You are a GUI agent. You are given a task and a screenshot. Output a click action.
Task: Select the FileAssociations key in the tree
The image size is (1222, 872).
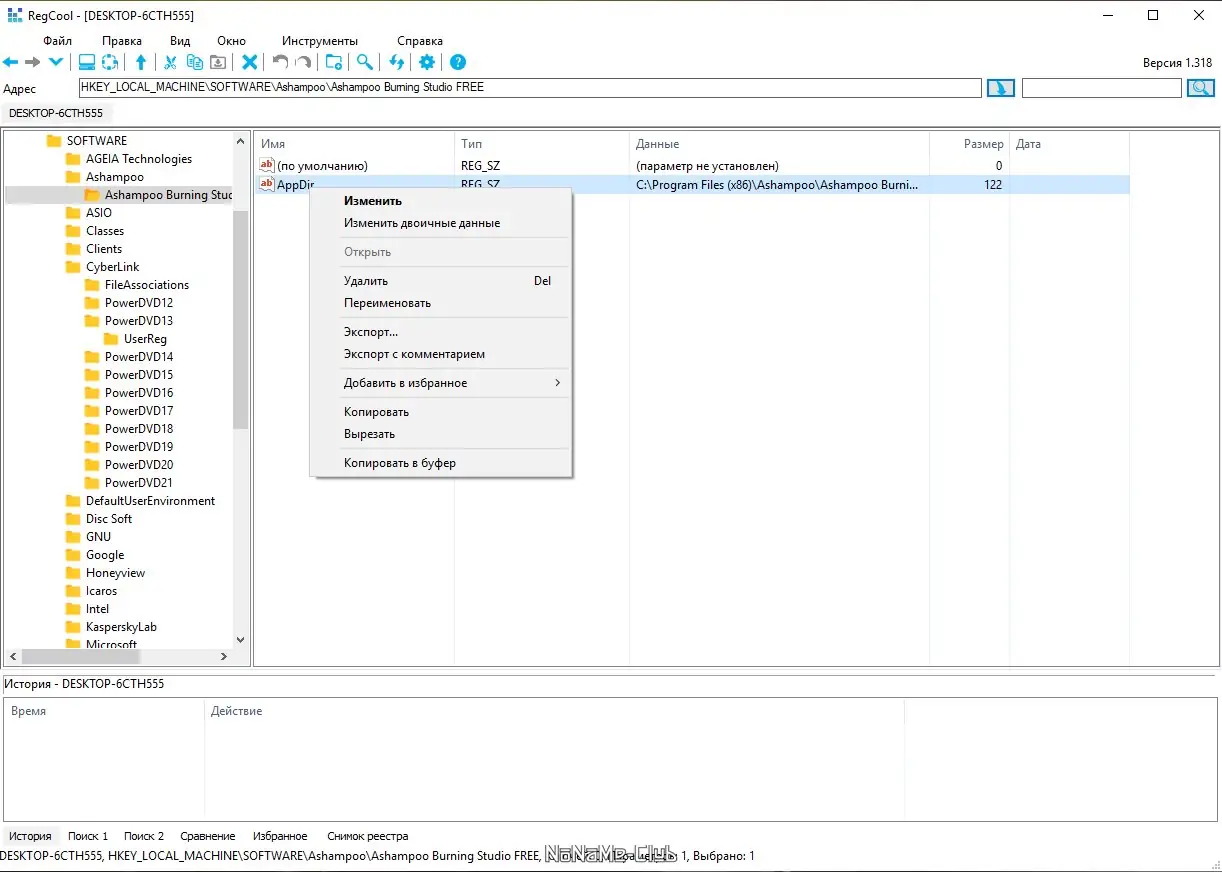[x=146, y=285]
